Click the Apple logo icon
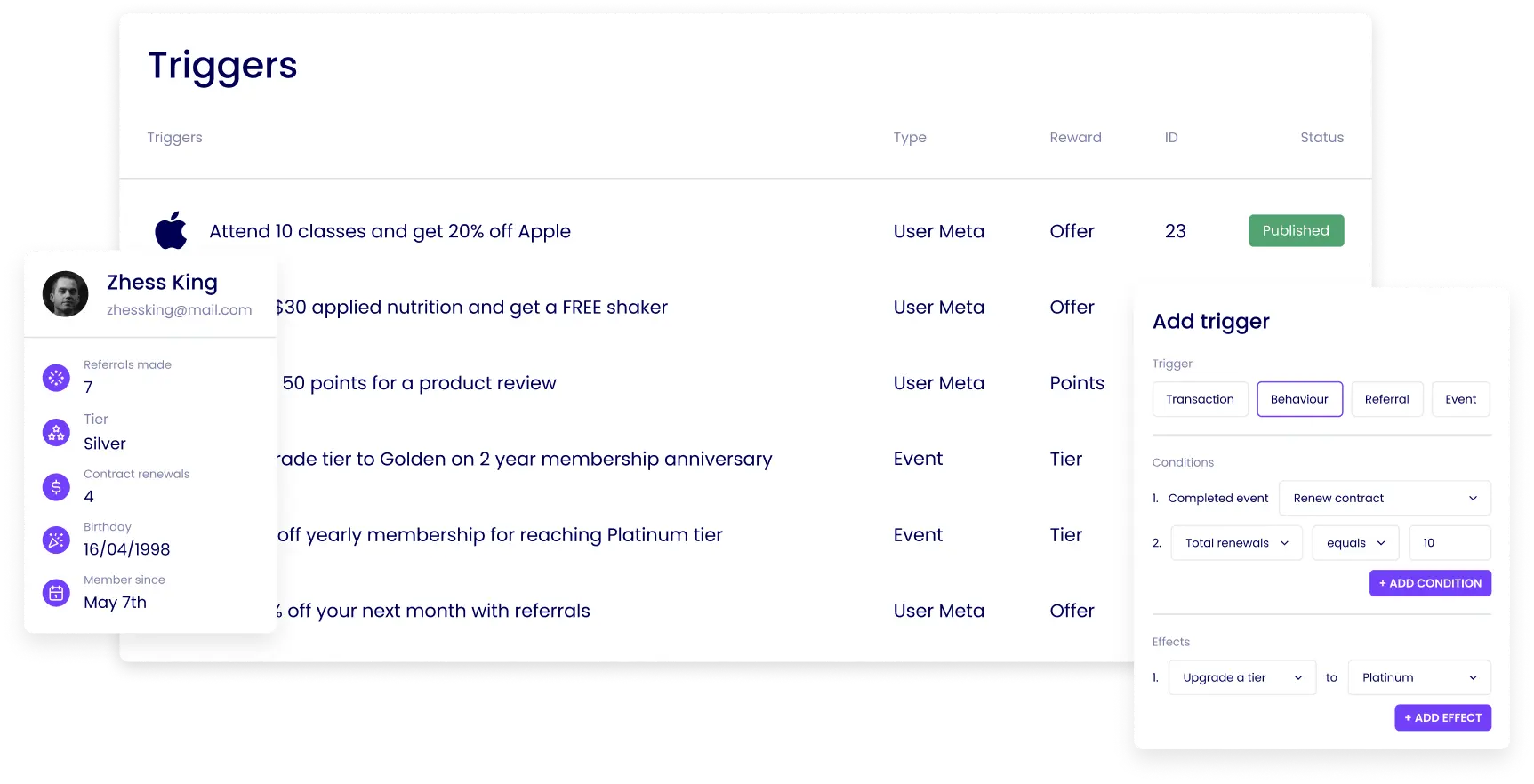This screenshot has width=1534, height=784. pos(171,230)
